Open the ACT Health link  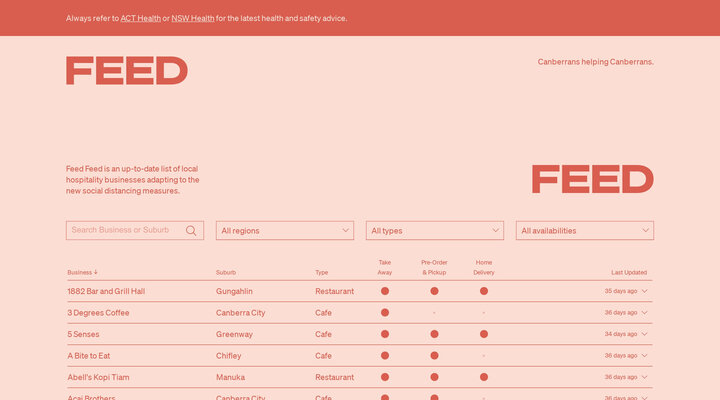pos(140,18)
